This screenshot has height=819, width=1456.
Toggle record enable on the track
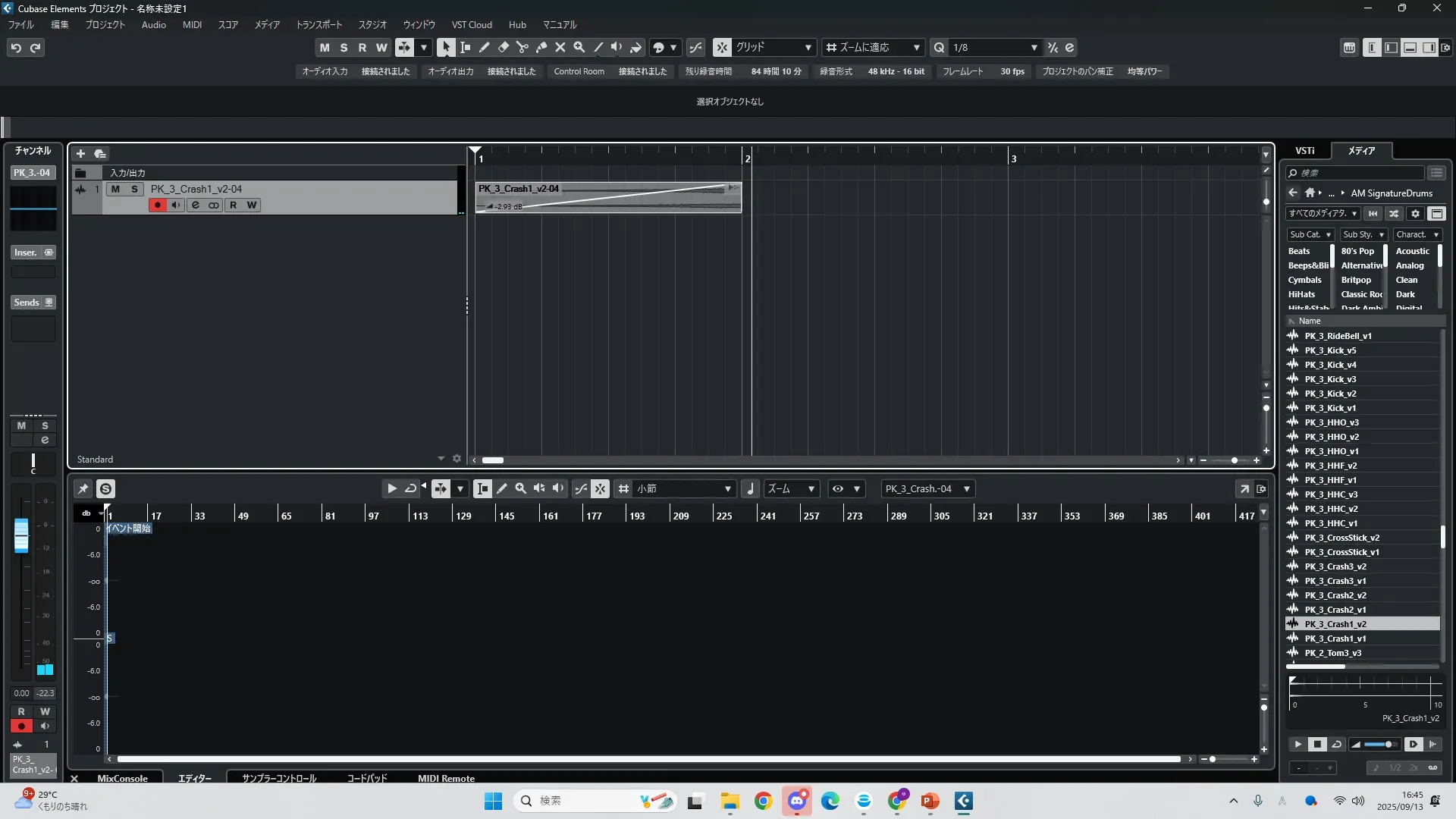(x=157, y=206)
